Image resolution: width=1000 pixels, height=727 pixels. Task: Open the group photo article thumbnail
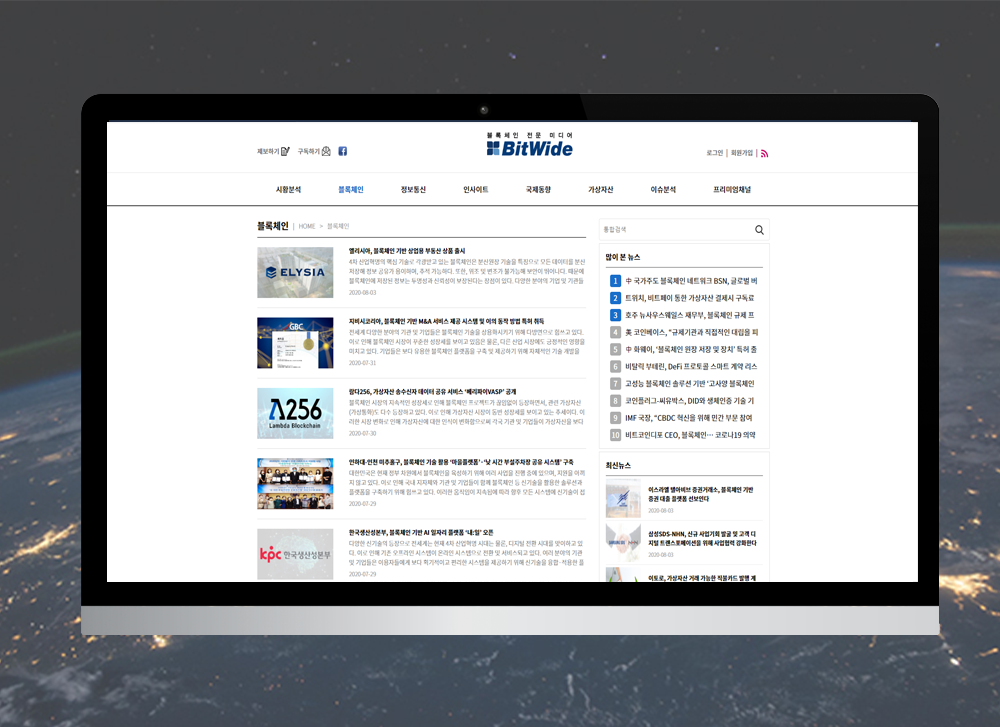[295, 483]
